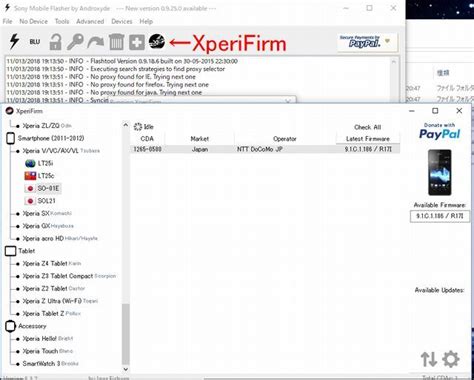The image size is (474, 380).
Task: Click device tree scrollbar down arrow
Action: [126, 369]
